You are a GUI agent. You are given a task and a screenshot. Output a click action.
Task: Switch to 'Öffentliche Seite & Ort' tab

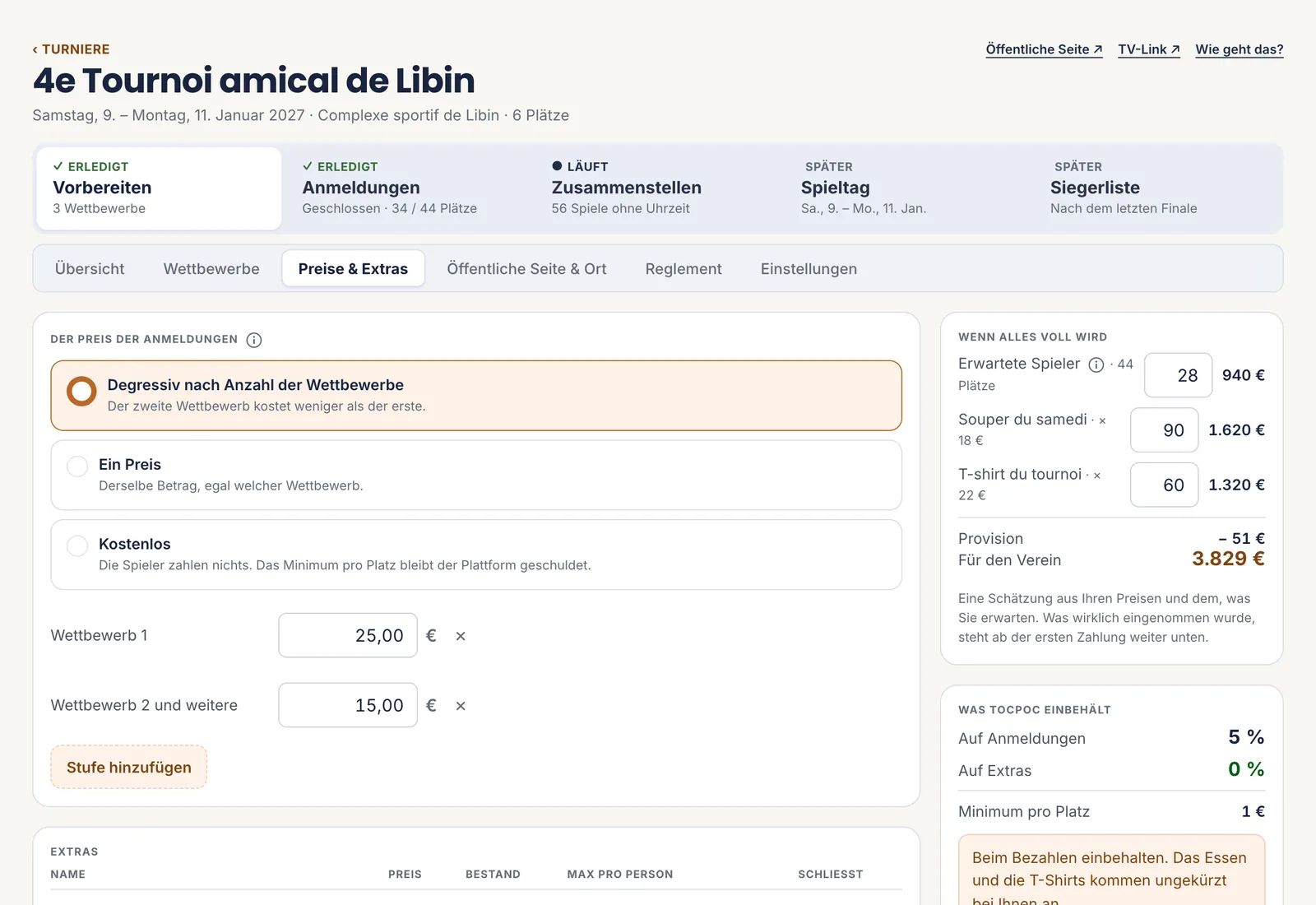pos(526,269)
